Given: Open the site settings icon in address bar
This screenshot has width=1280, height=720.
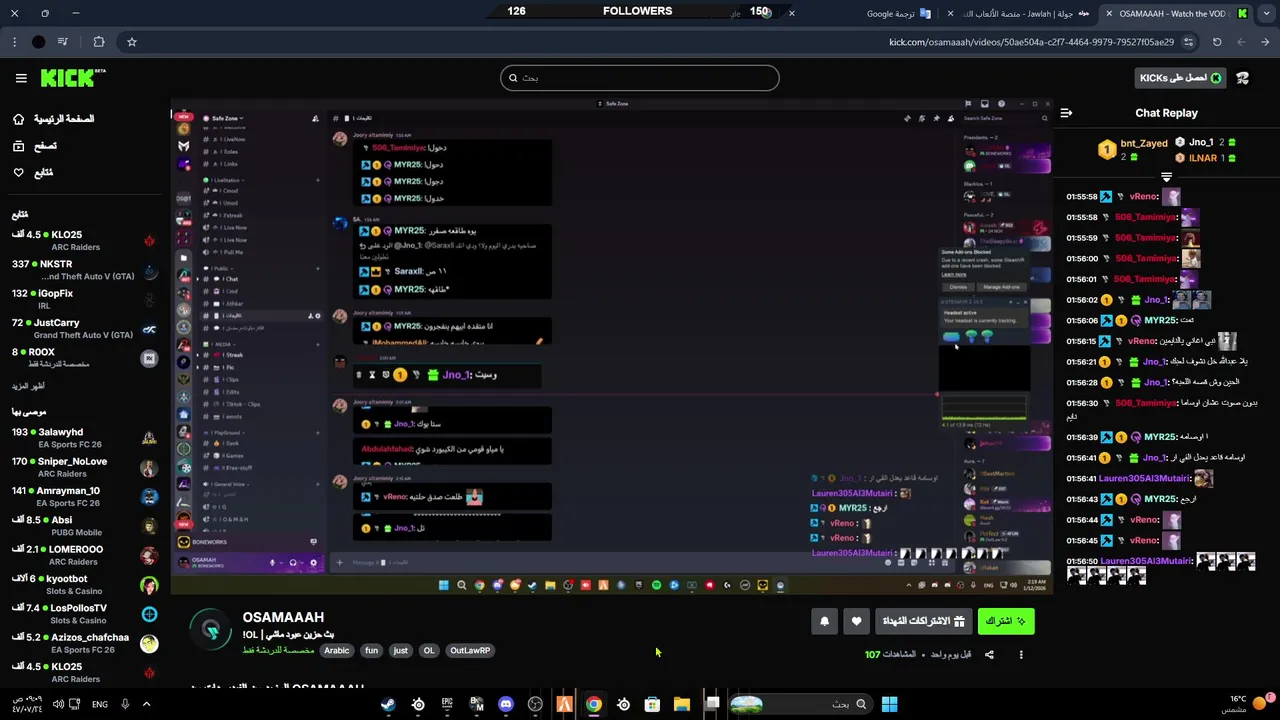Looking at the screenshot, I should click(x=1188, y=42).
